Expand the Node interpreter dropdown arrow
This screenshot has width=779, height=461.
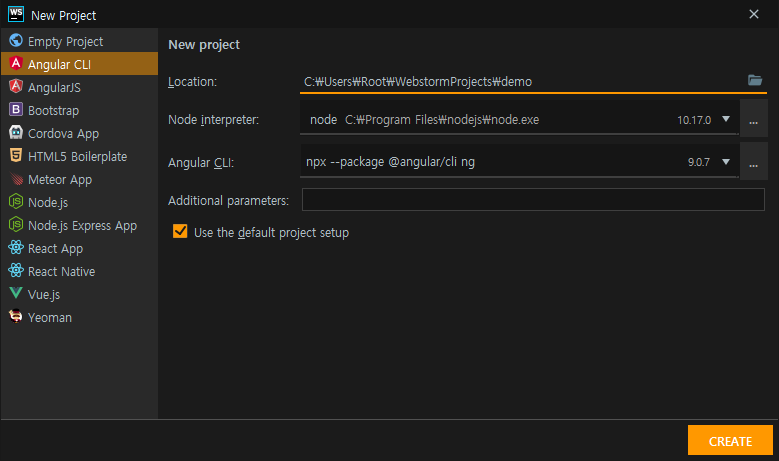point(726,119)
